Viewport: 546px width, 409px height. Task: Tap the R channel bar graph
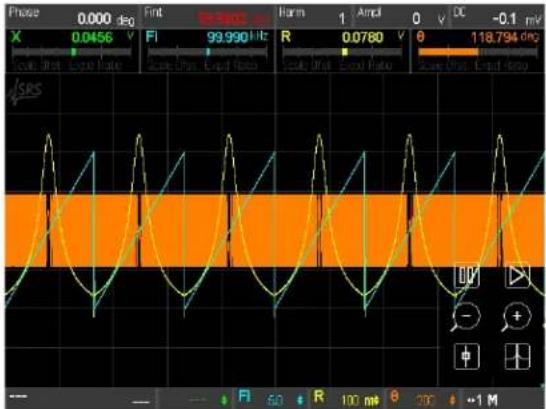point(342,52)
